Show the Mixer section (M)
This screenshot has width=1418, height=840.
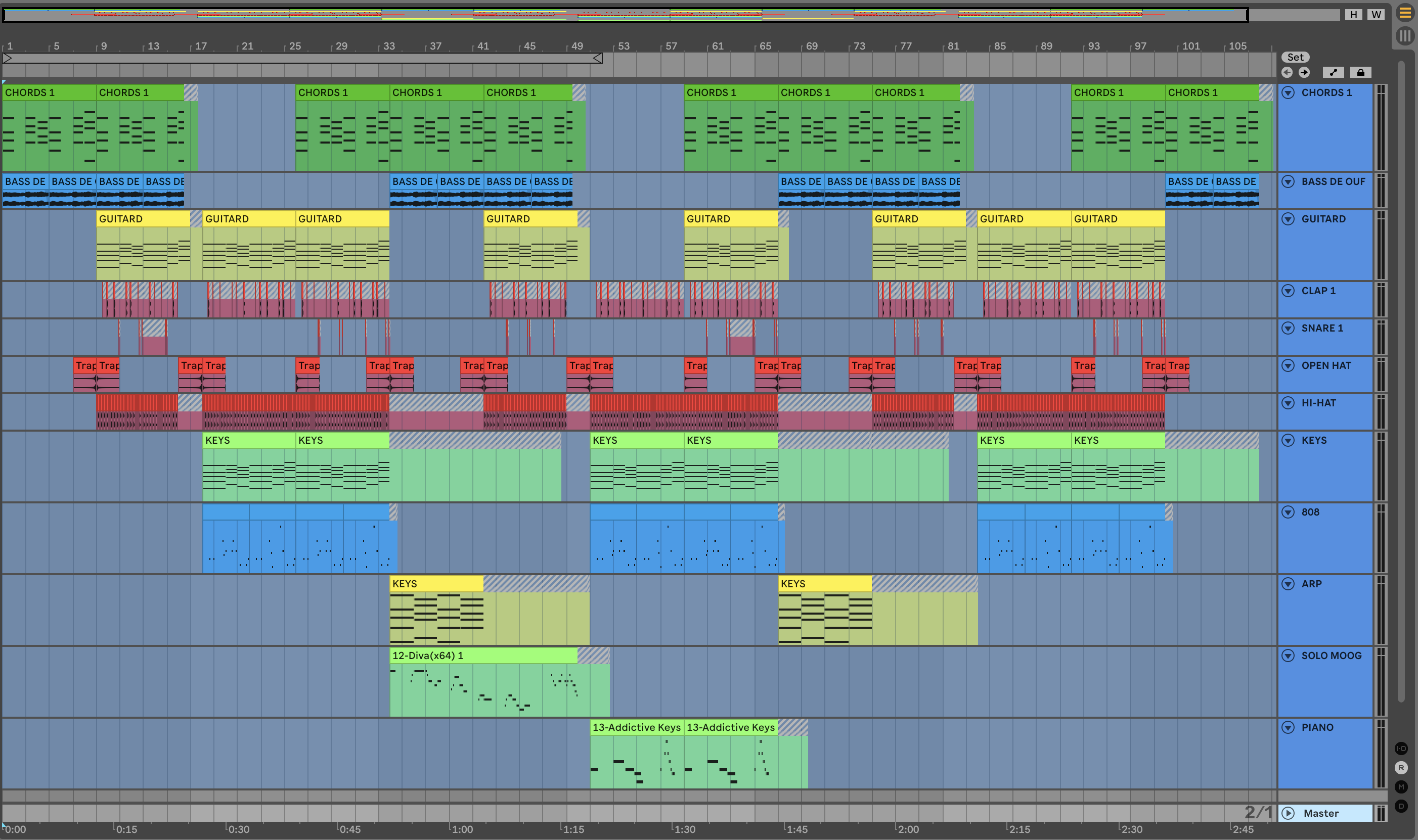pyautogui.click(x=1401, y=787)
